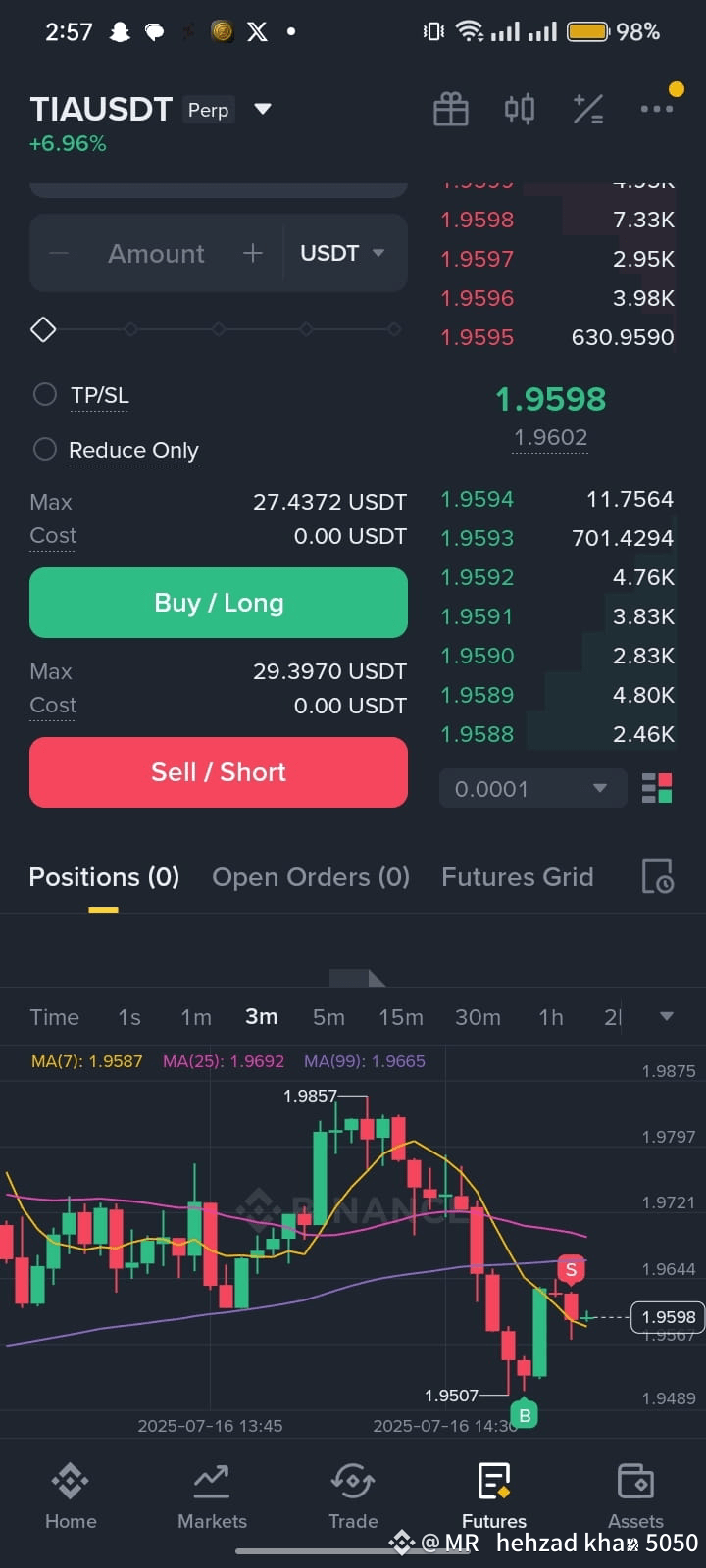
Task: Tap the Sell / Short button
Action: (219, 772)
